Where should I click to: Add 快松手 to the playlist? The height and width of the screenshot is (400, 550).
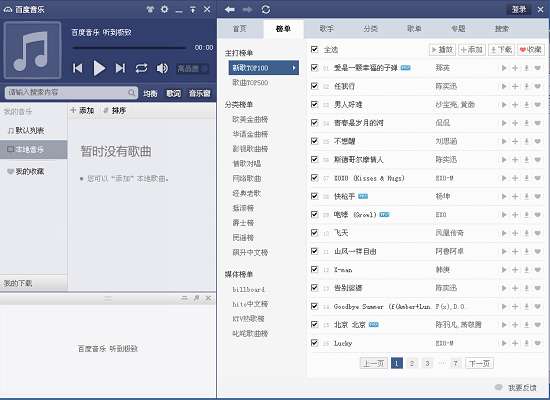pos(515,196)
